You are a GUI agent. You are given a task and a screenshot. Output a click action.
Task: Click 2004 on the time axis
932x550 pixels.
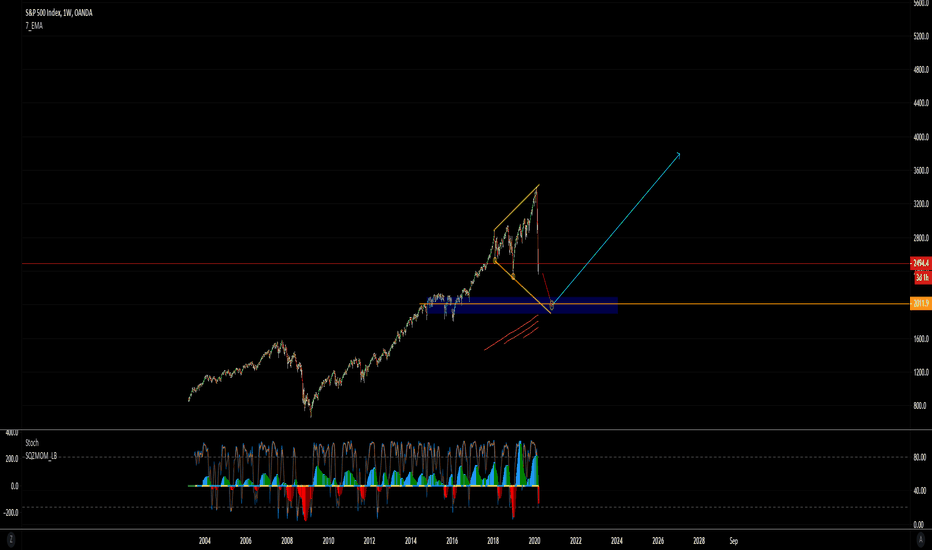[x=204, y=540]
